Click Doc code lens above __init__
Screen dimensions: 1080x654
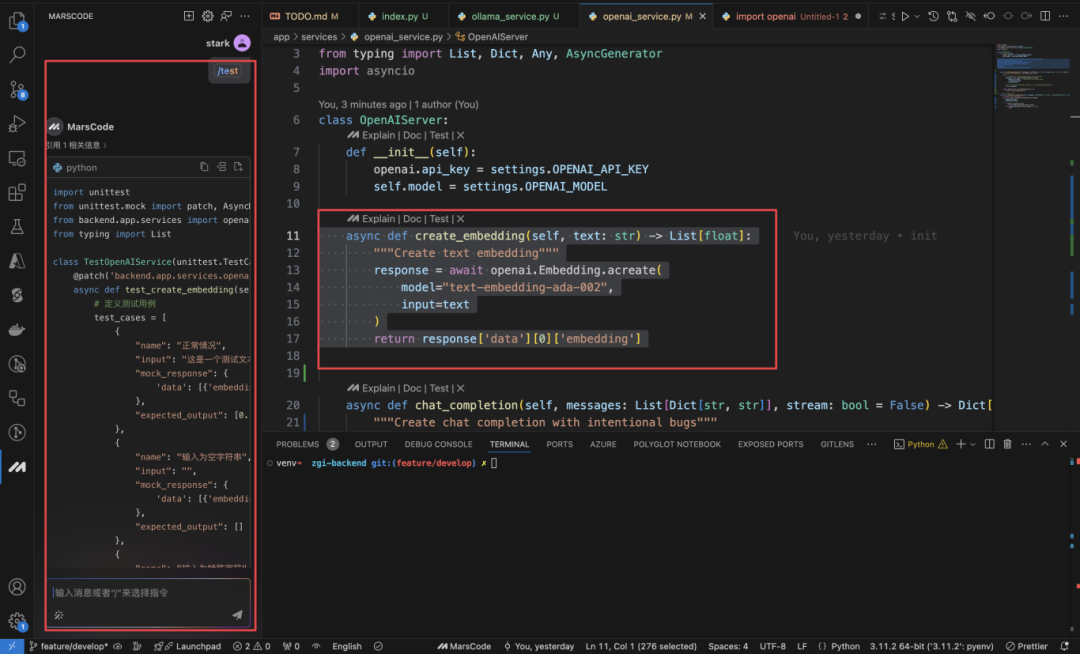[412, 135]
